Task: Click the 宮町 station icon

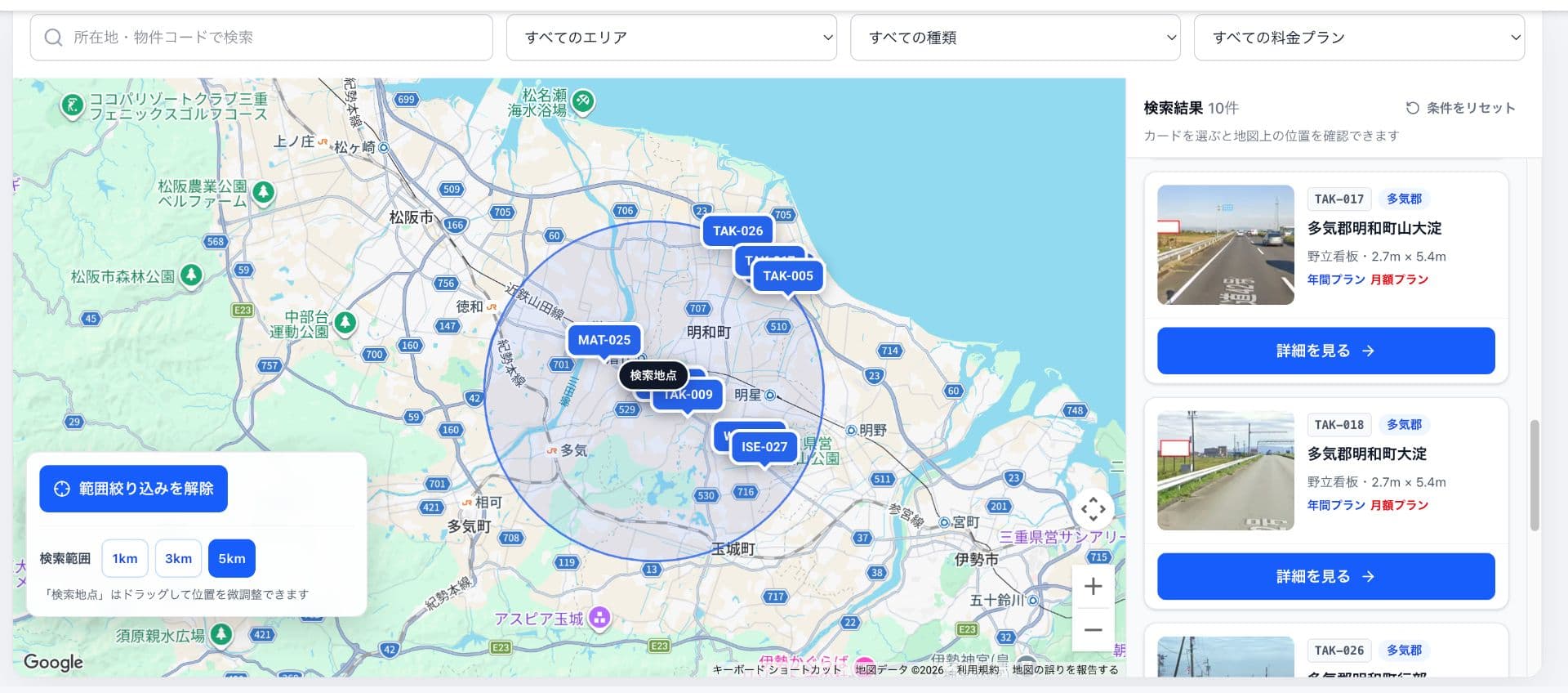Action: tap(944, 522)
